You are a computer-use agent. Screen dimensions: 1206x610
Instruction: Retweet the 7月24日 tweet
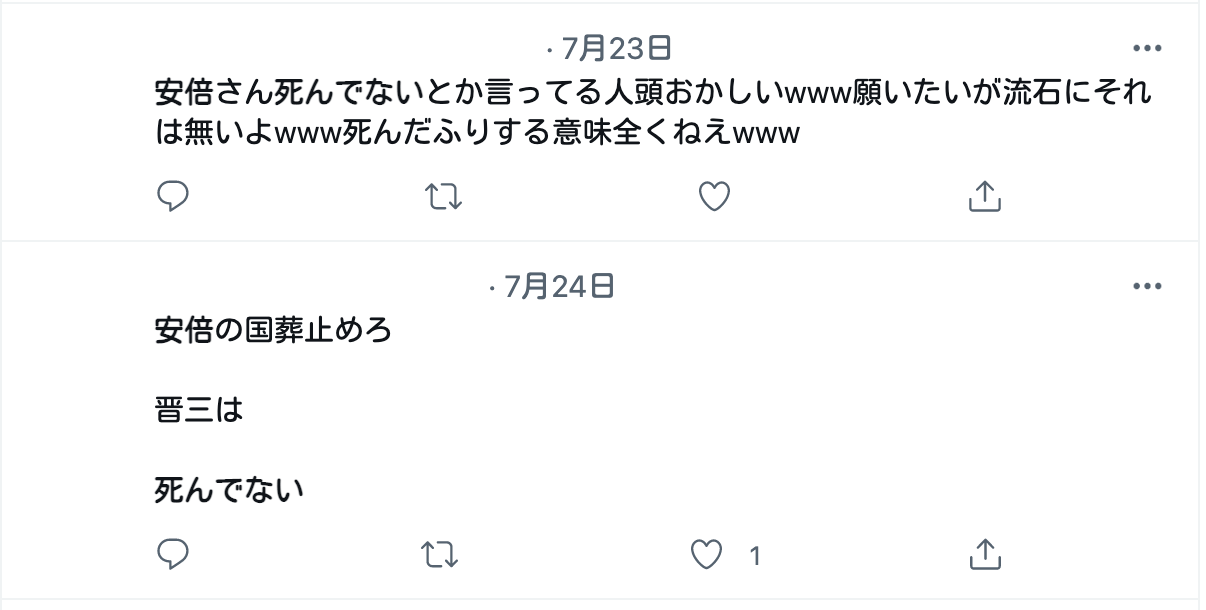point(444,554)
